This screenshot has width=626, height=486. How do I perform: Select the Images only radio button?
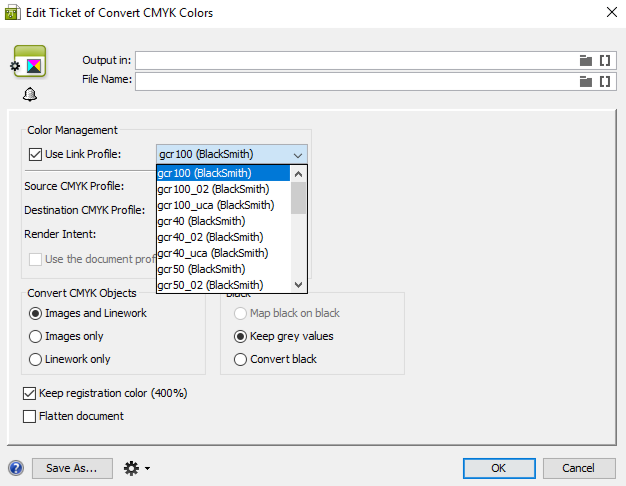coord(35,336)
